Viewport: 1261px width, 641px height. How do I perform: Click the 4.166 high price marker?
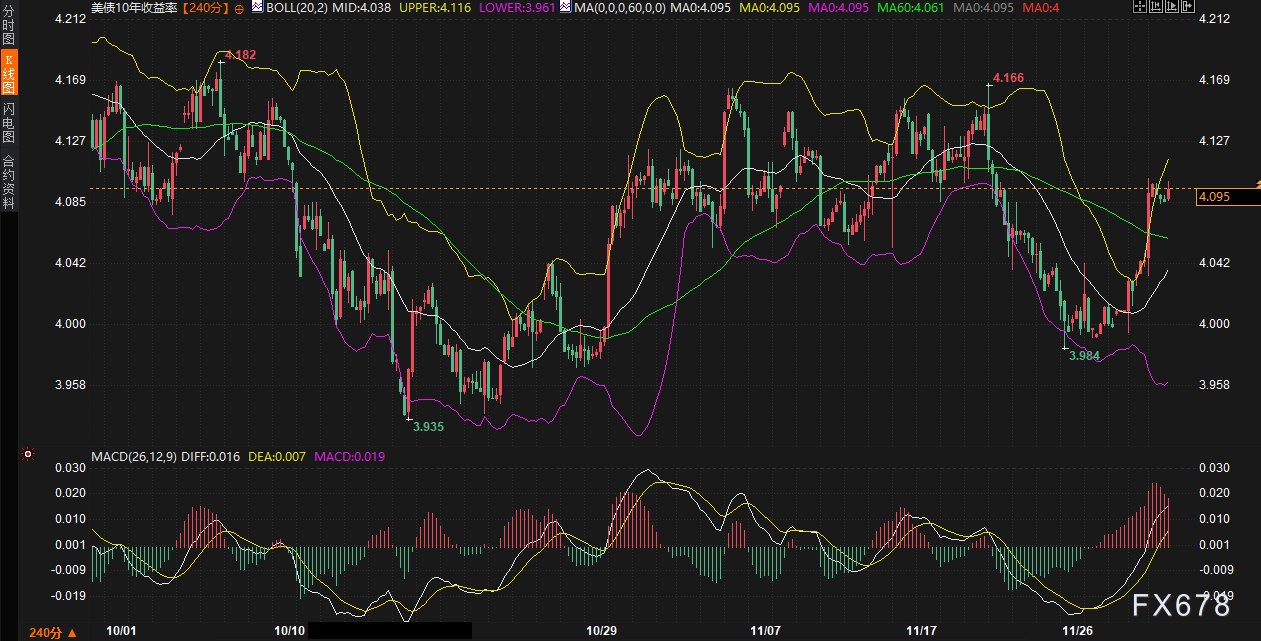(x=1008, y=77)
